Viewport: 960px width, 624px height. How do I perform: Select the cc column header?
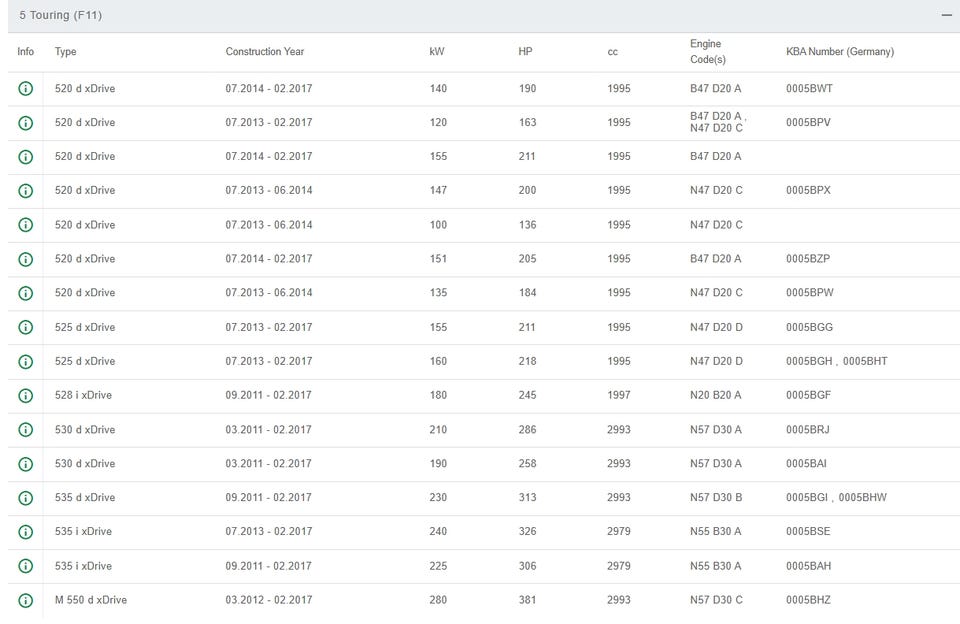(x=612, y=52)
